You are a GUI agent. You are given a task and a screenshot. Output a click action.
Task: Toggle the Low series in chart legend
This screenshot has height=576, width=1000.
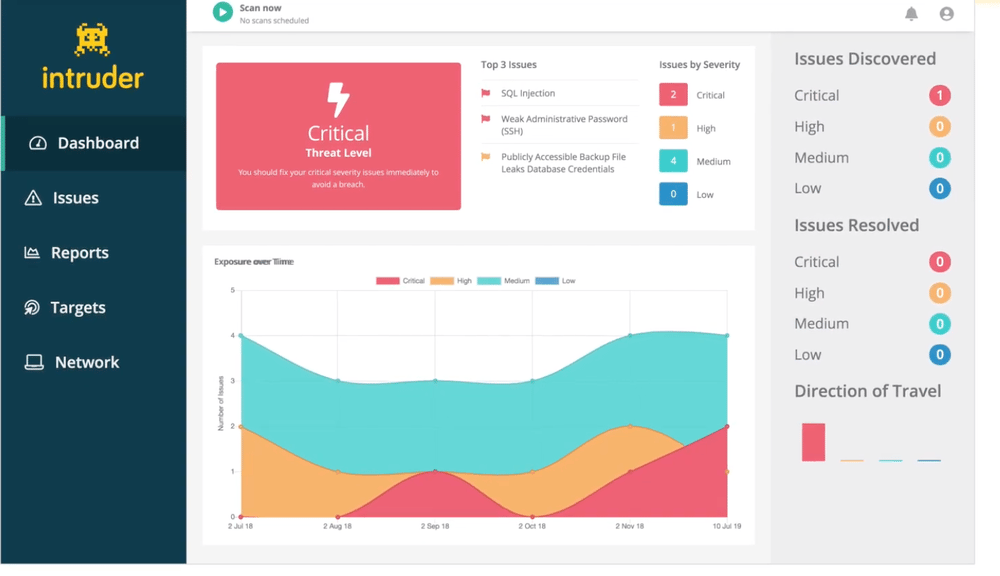click(x=555, y=281)
